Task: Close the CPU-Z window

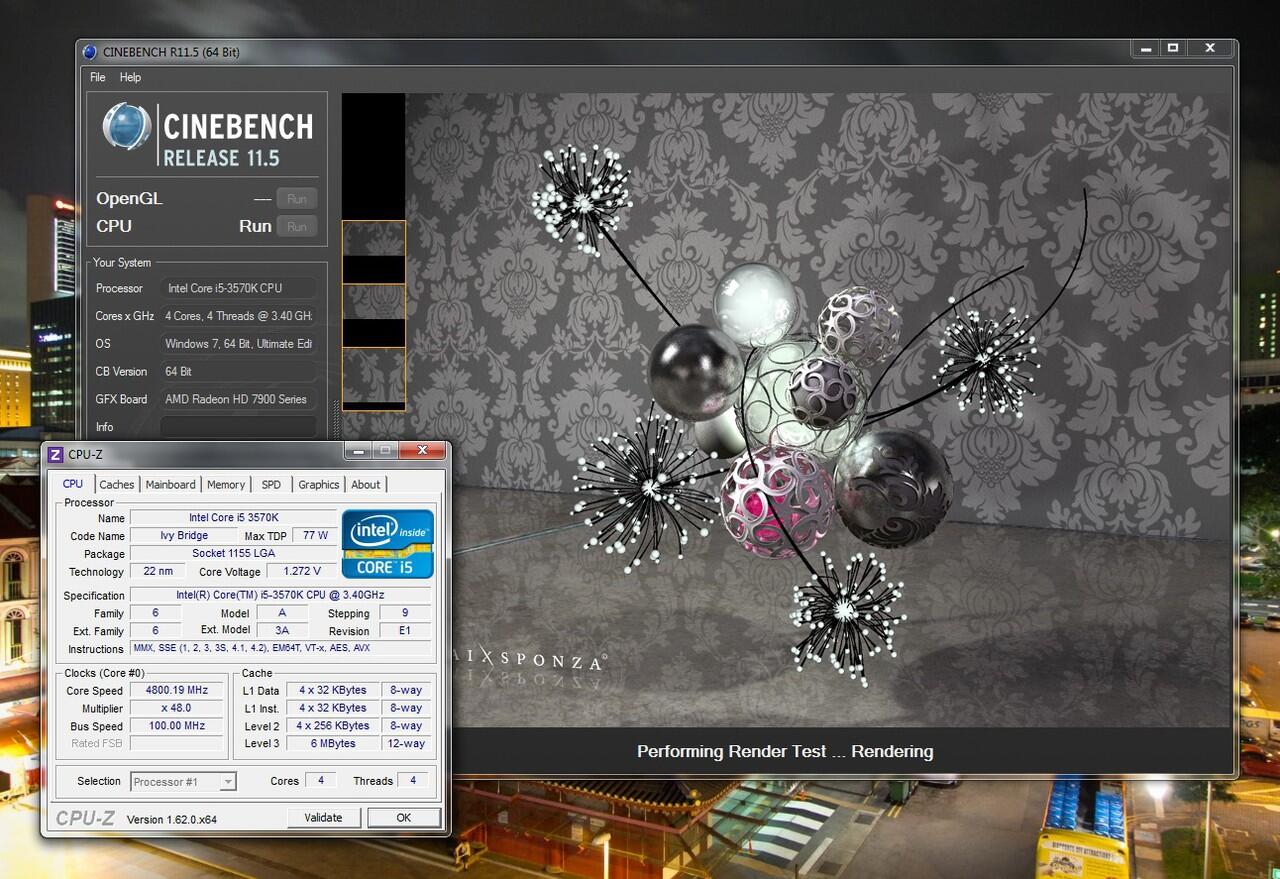Action: point(422,451)
